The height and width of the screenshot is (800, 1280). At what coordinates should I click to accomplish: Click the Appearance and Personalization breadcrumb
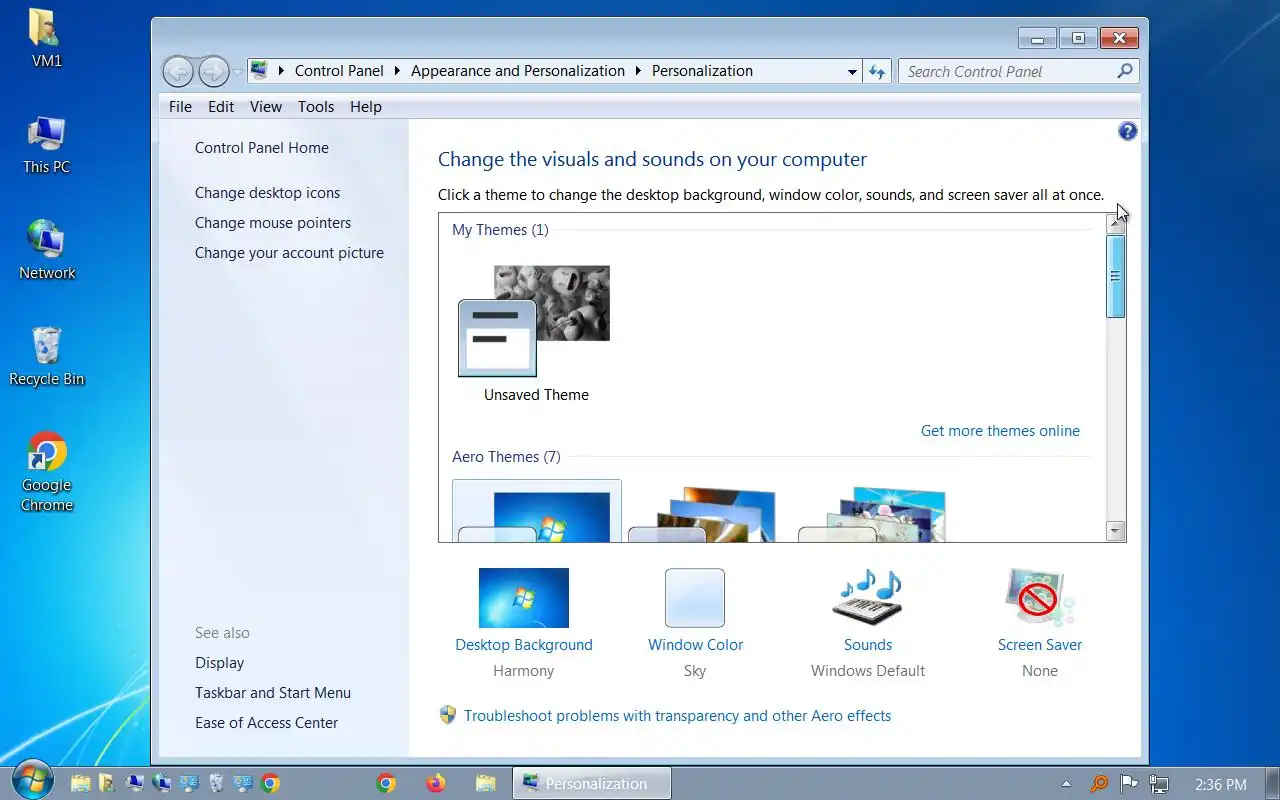click(518, 71)
